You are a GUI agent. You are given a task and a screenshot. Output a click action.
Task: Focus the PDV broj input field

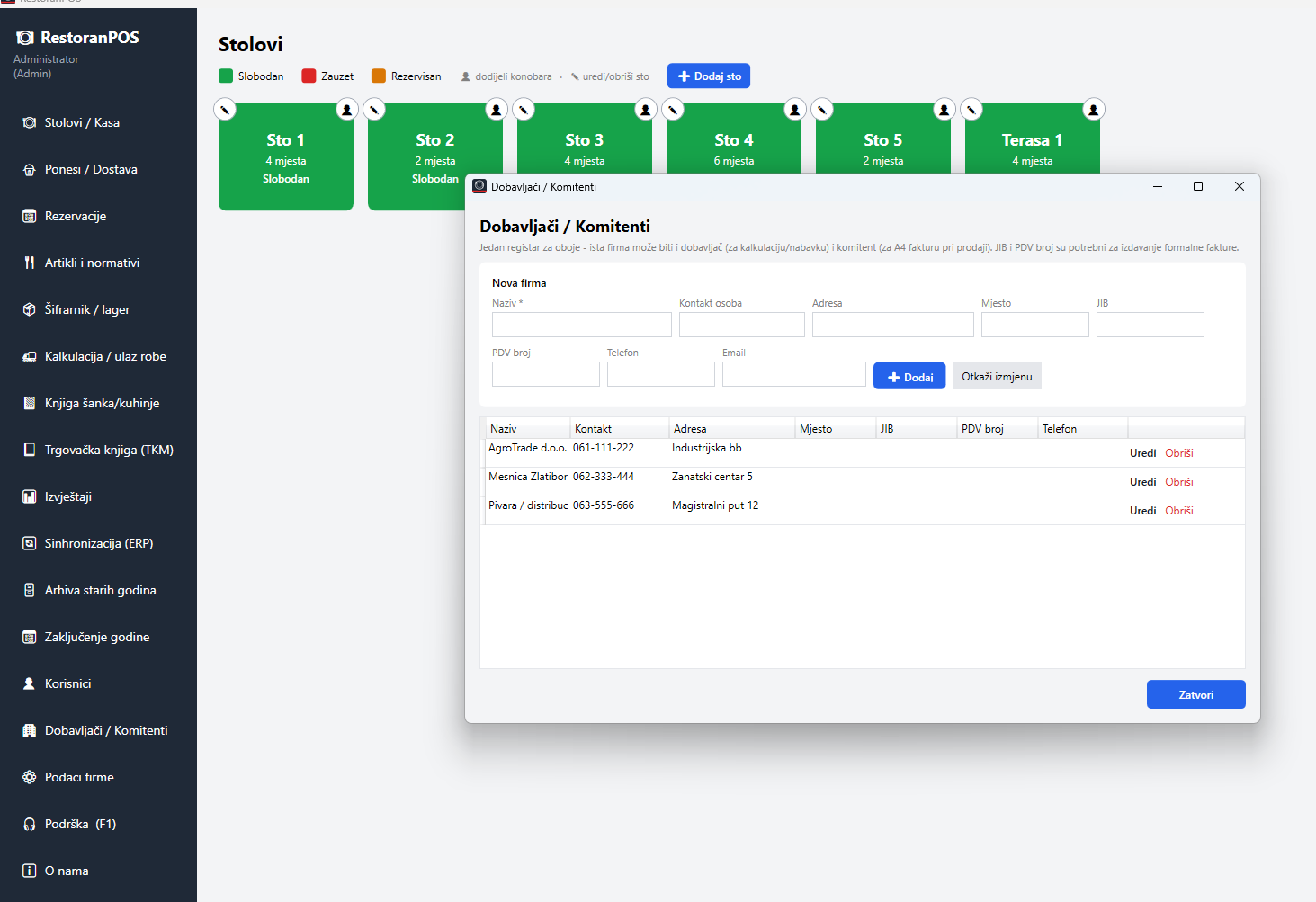click(x=546, y=374)
